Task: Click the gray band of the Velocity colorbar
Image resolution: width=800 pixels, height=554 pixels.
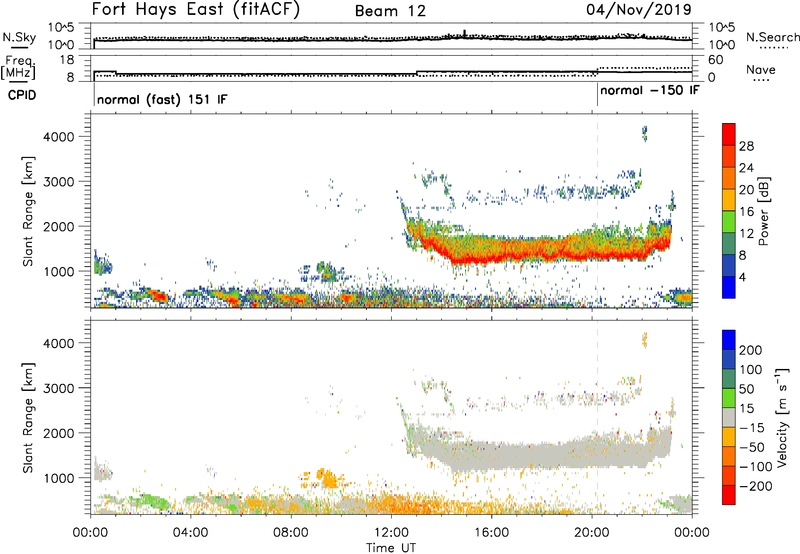Action: pos(729,417)
